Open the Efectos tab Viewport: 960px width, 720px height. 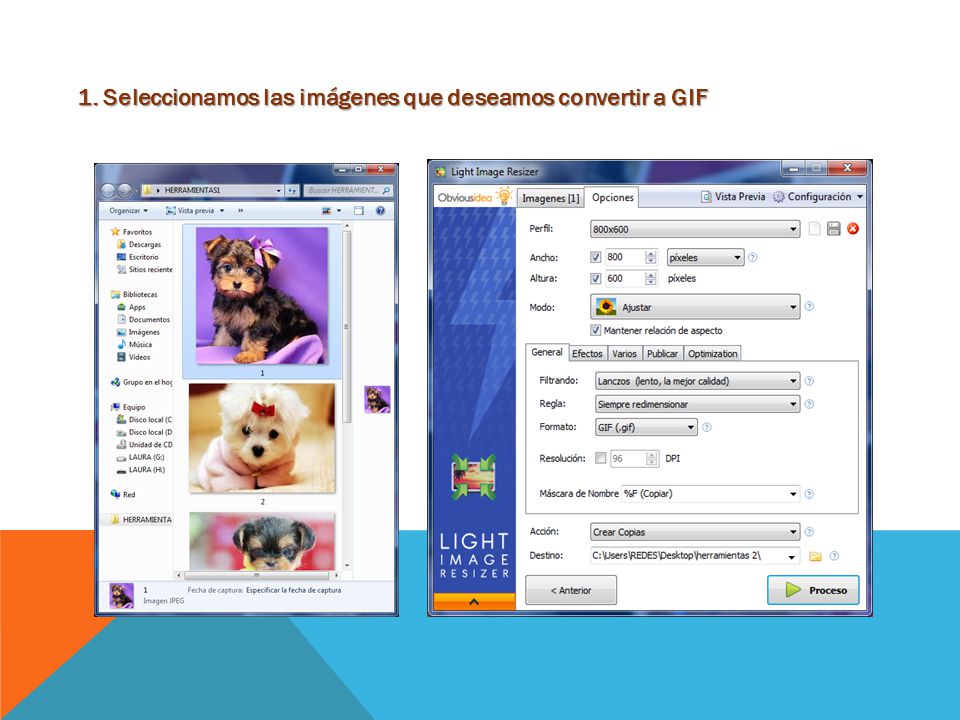coord(587,354)
